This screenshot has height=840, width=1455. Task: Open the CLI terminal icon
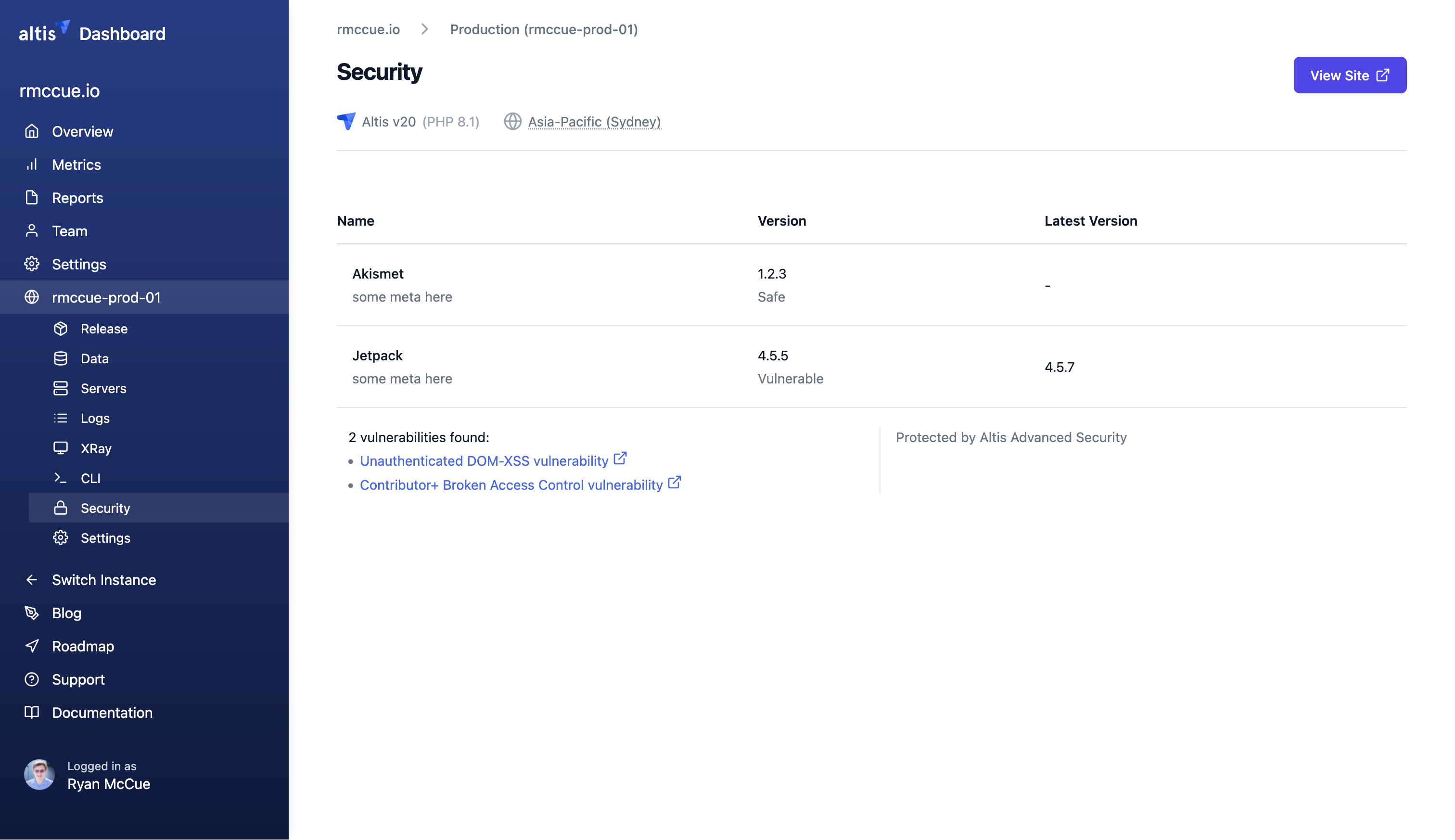61,478
